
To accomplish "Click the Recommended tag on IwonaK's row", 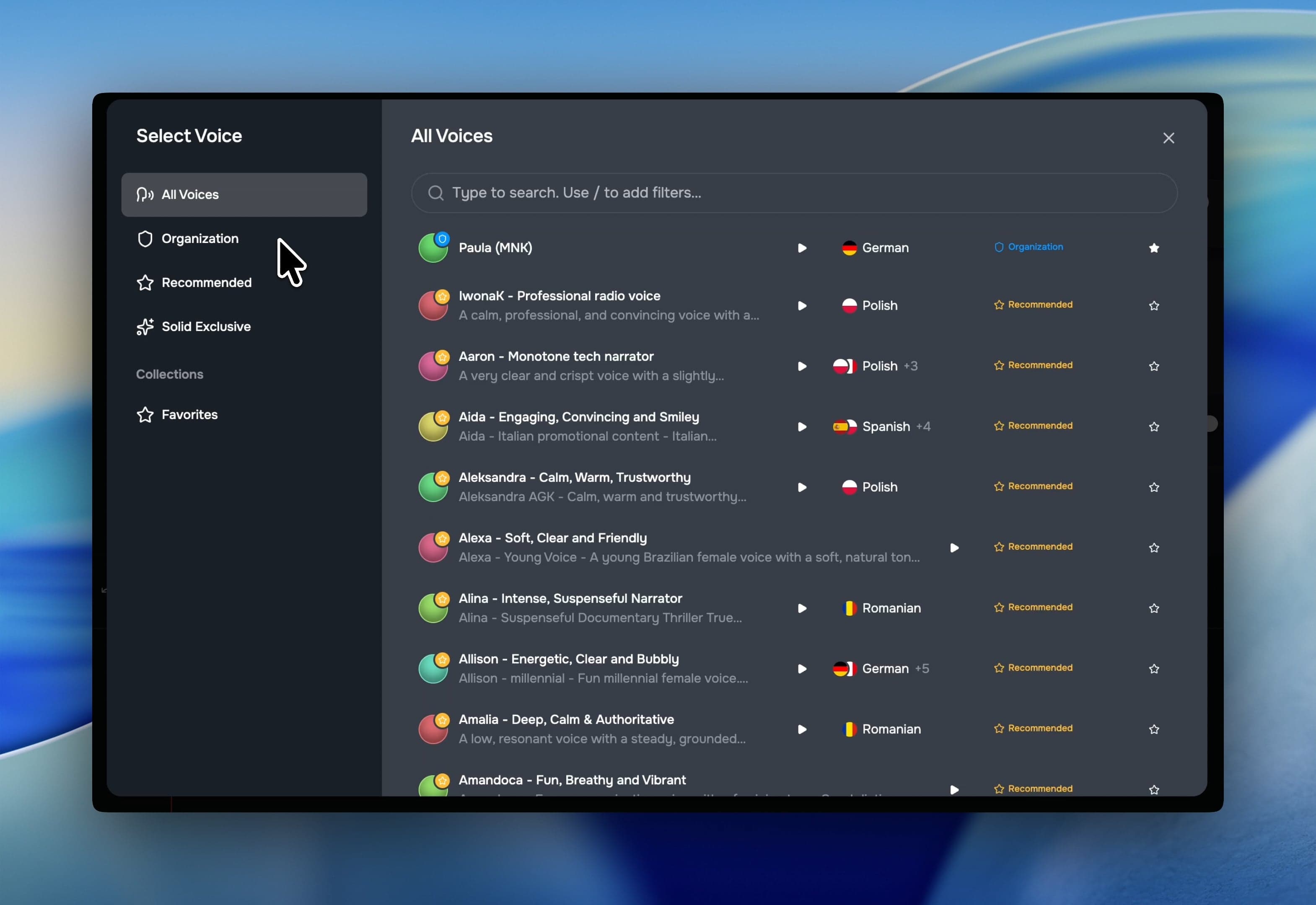I will 1033,305.
